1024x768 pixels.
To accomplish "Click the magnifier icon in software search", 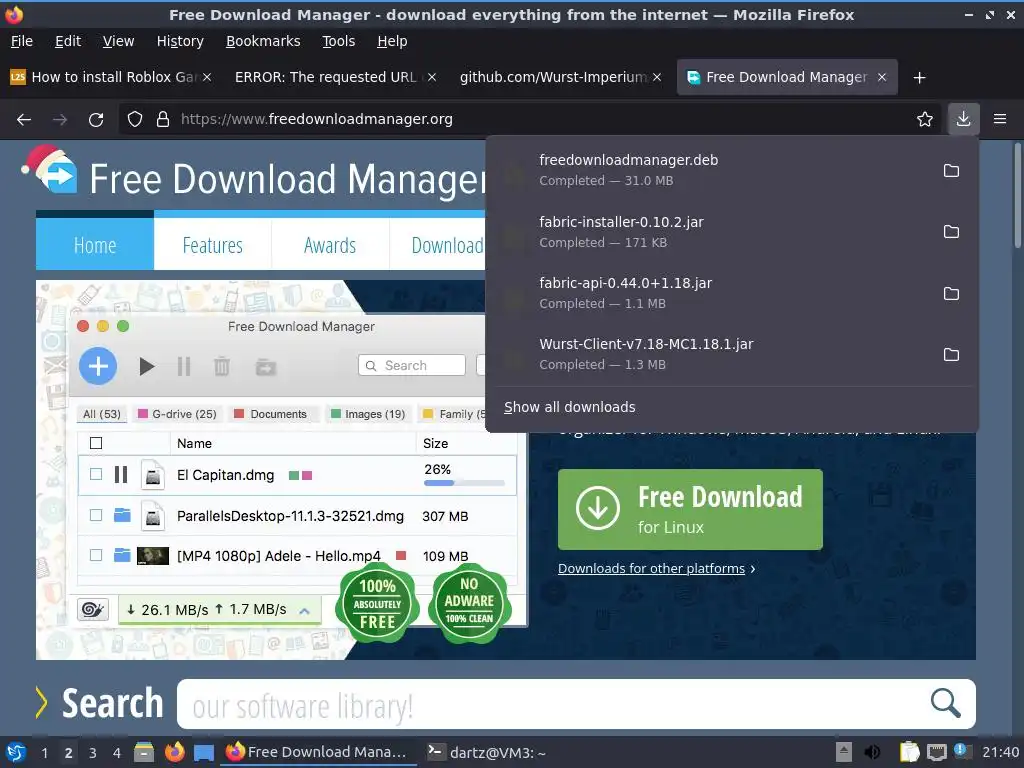I will click(945, 703).
